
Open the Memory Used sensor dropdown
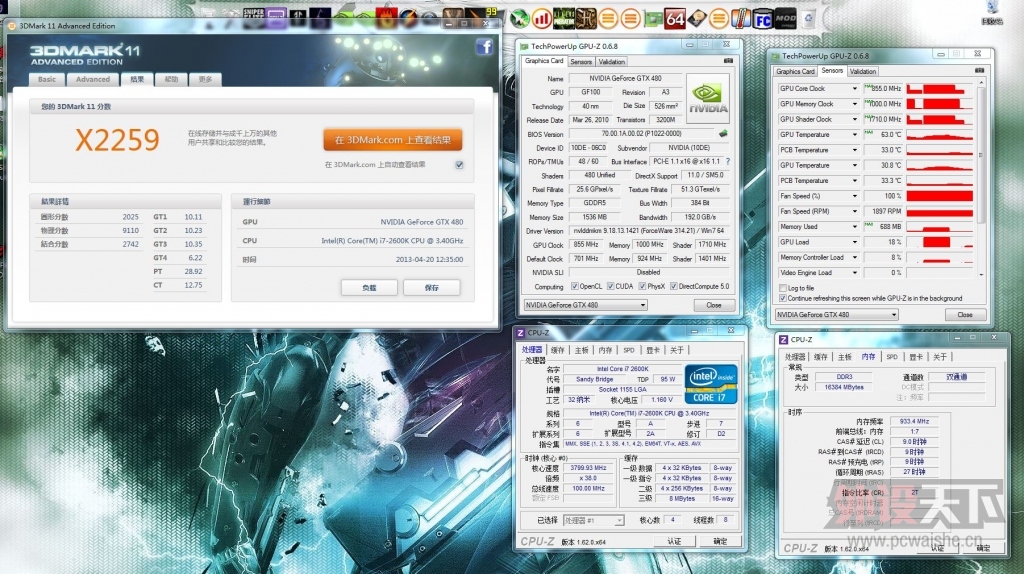coord(854,227)
